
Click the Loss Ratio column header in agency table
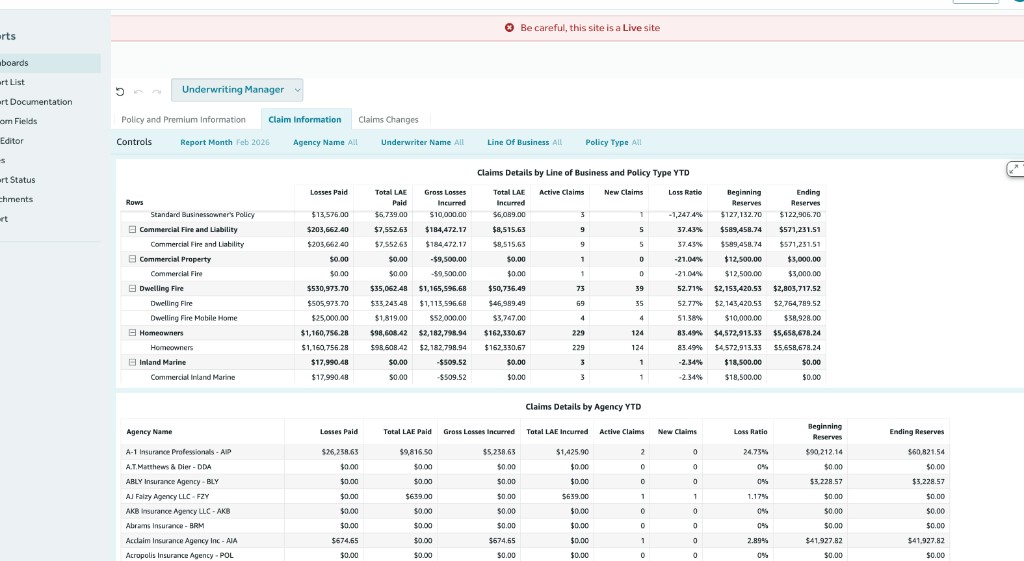click(x=750, y=431)
